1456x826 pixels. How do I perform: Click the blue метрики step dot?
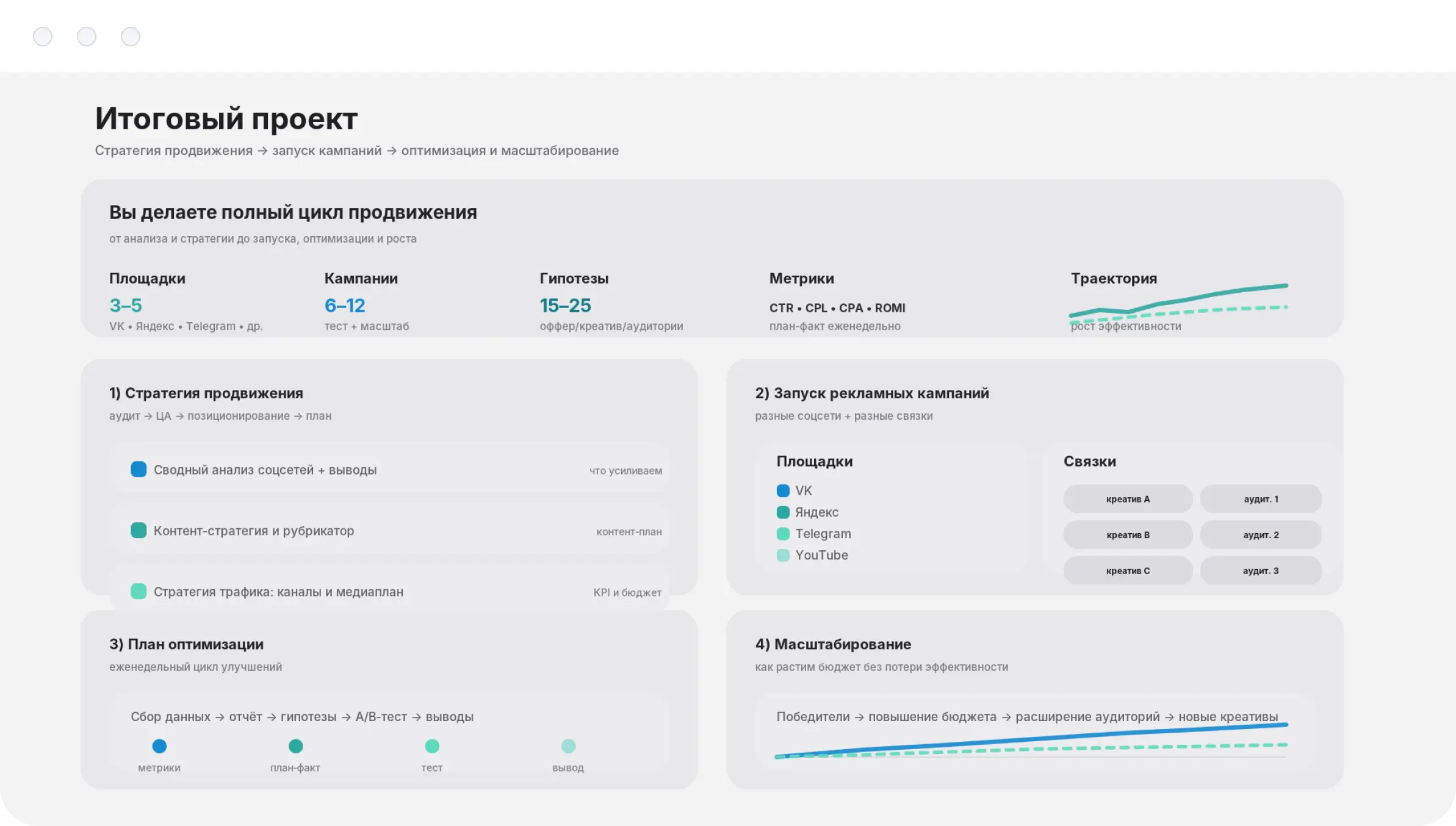click(159, 745)
